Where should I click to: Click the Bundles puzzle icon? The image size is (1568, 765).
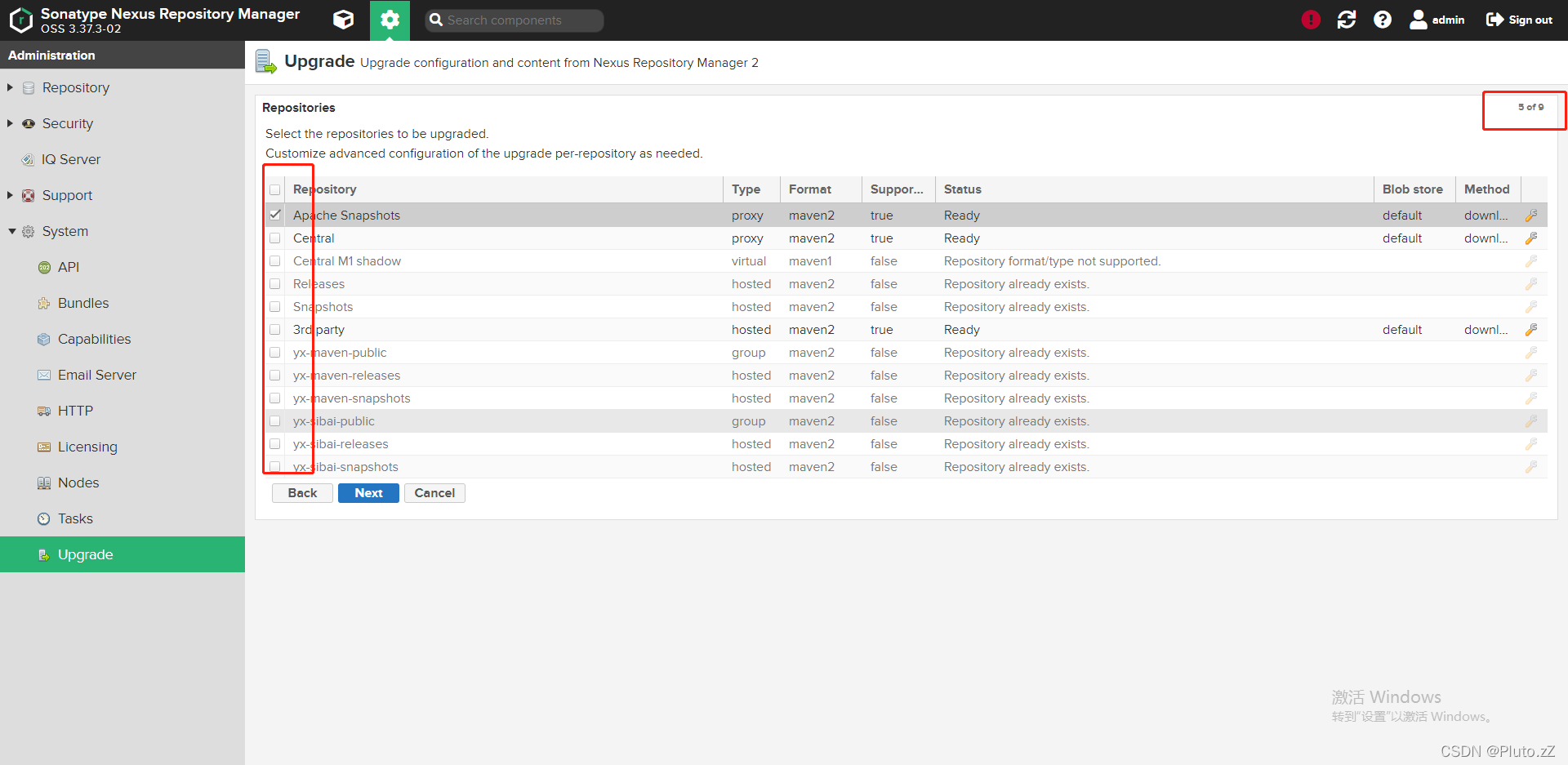(44, 304)
